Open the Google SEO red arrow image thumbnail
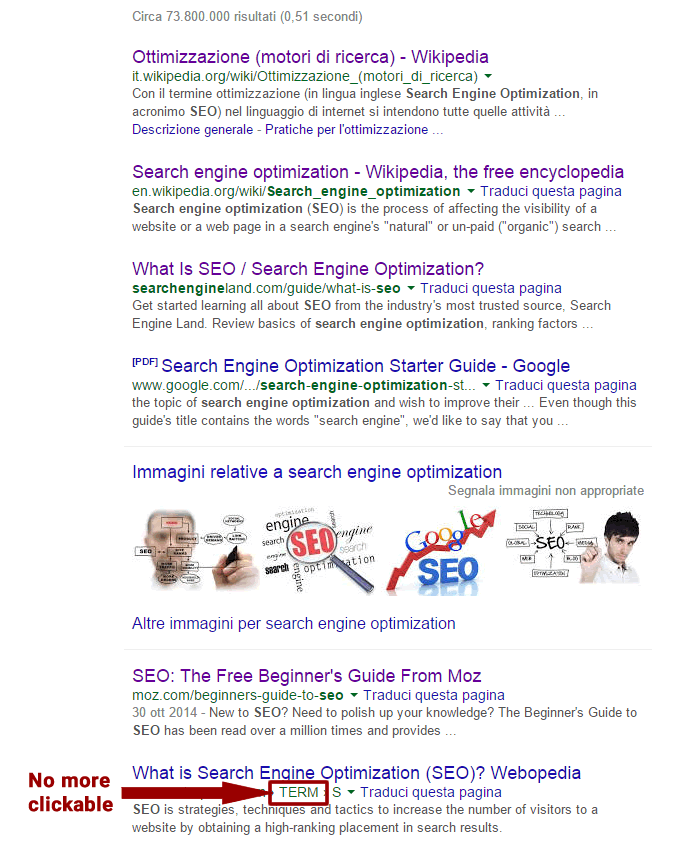 [441, 552]
